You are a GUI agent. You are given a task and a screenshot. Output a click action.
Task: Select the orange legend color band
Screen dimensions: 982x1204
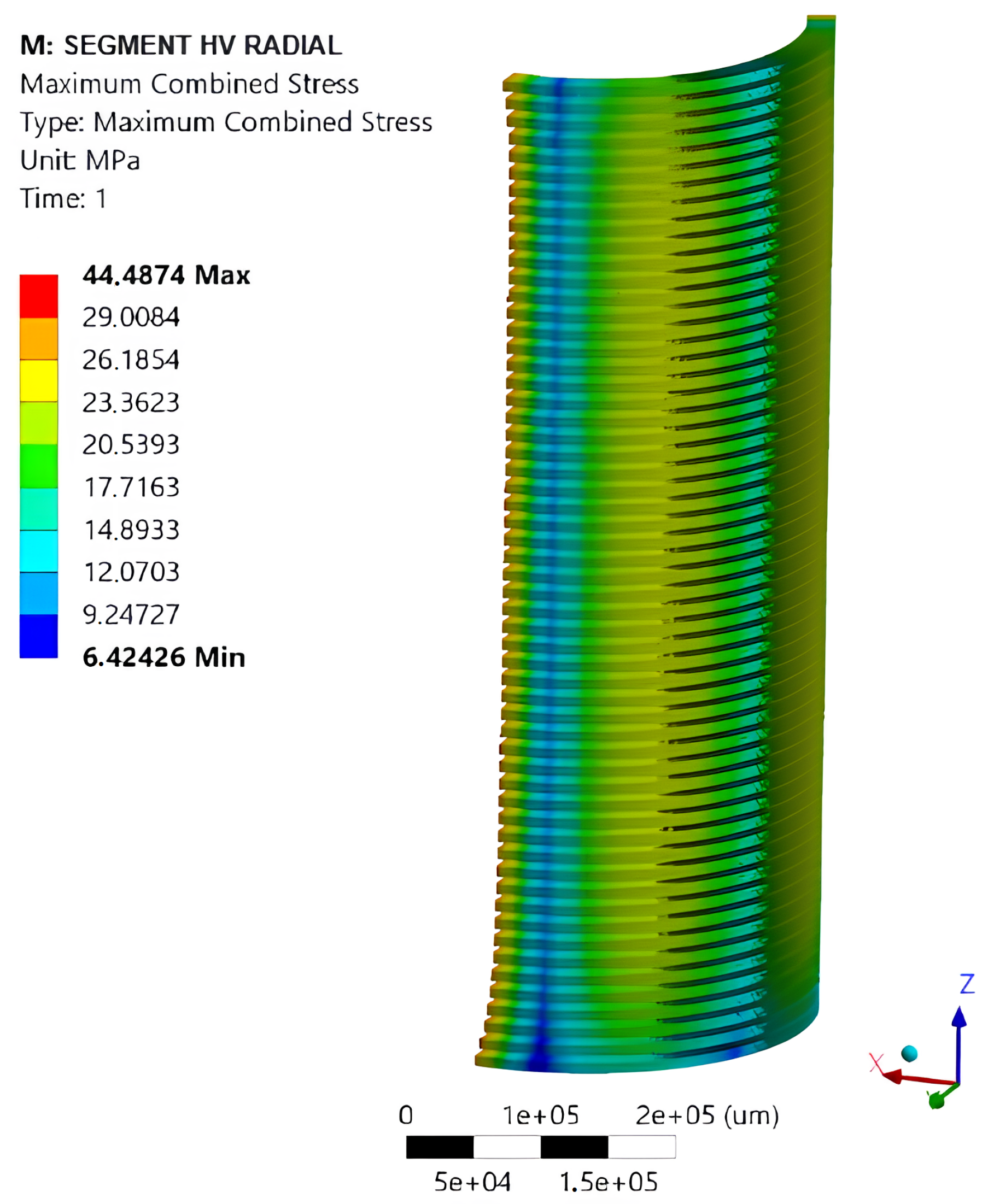pos(38,339)
